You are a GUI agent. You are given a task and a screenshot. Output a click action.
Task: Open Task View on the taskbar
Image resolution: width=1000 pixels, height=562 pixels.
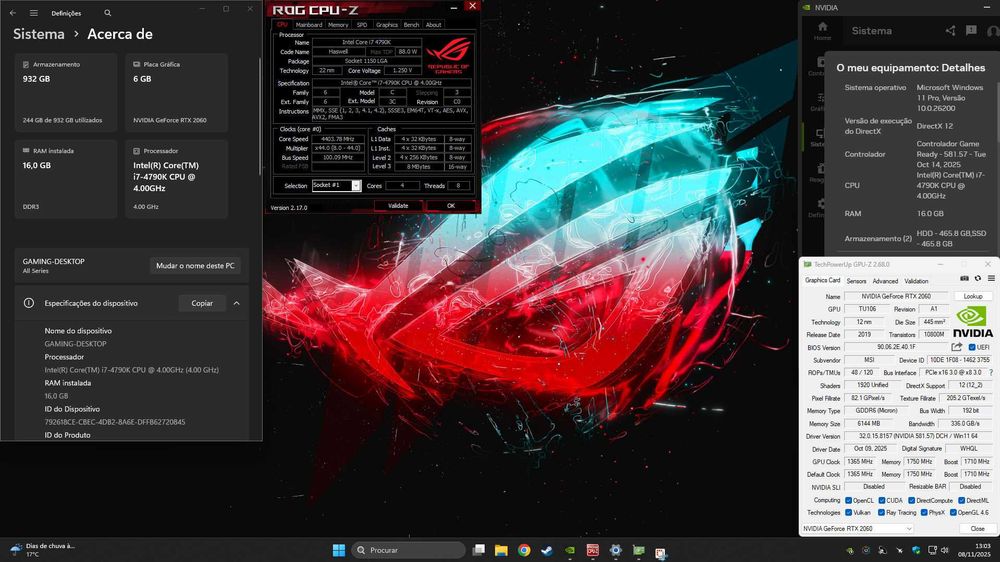[478, 550]
